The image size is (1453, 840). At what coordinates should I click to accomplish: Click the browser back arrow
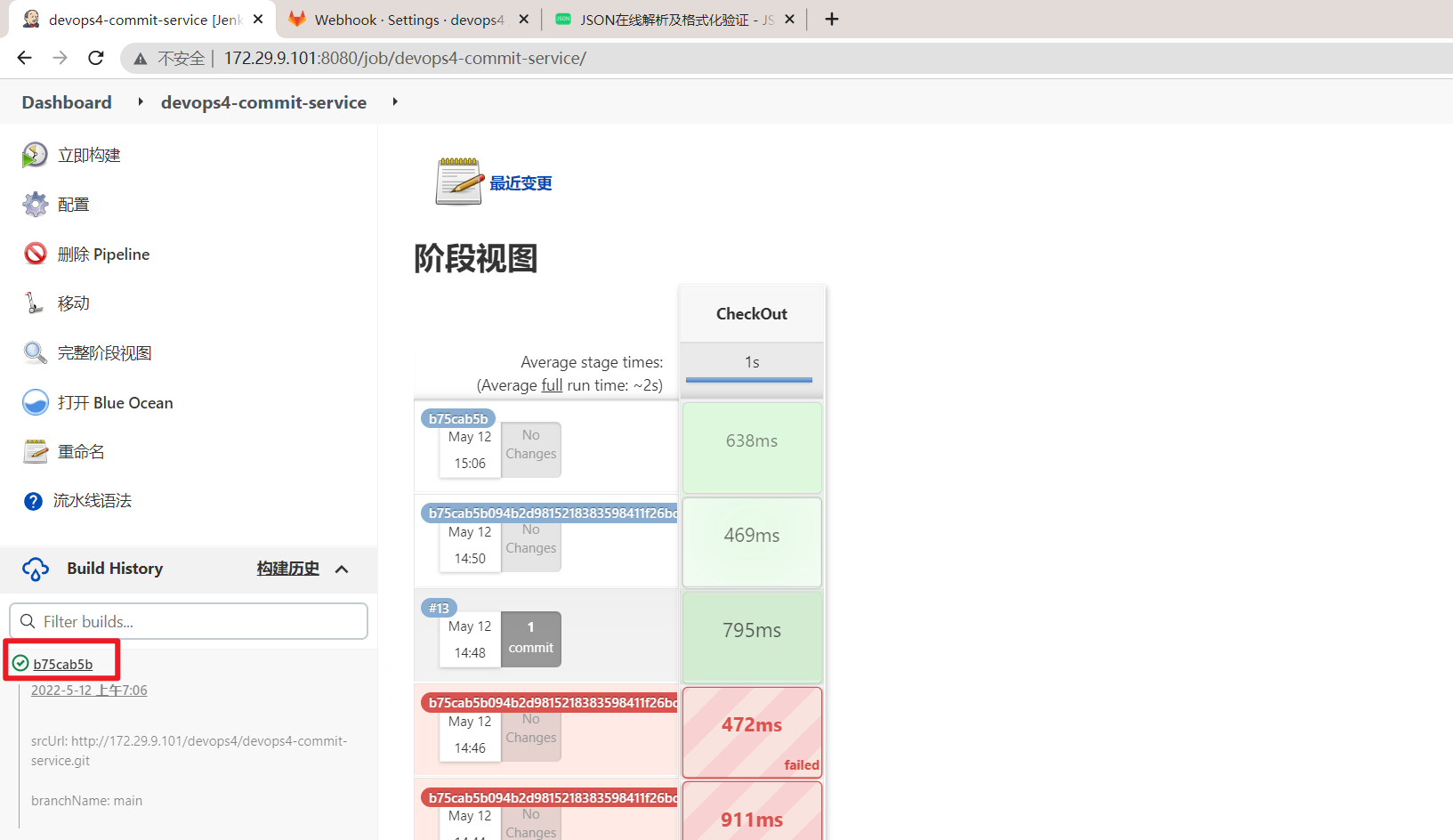point(24,58)
